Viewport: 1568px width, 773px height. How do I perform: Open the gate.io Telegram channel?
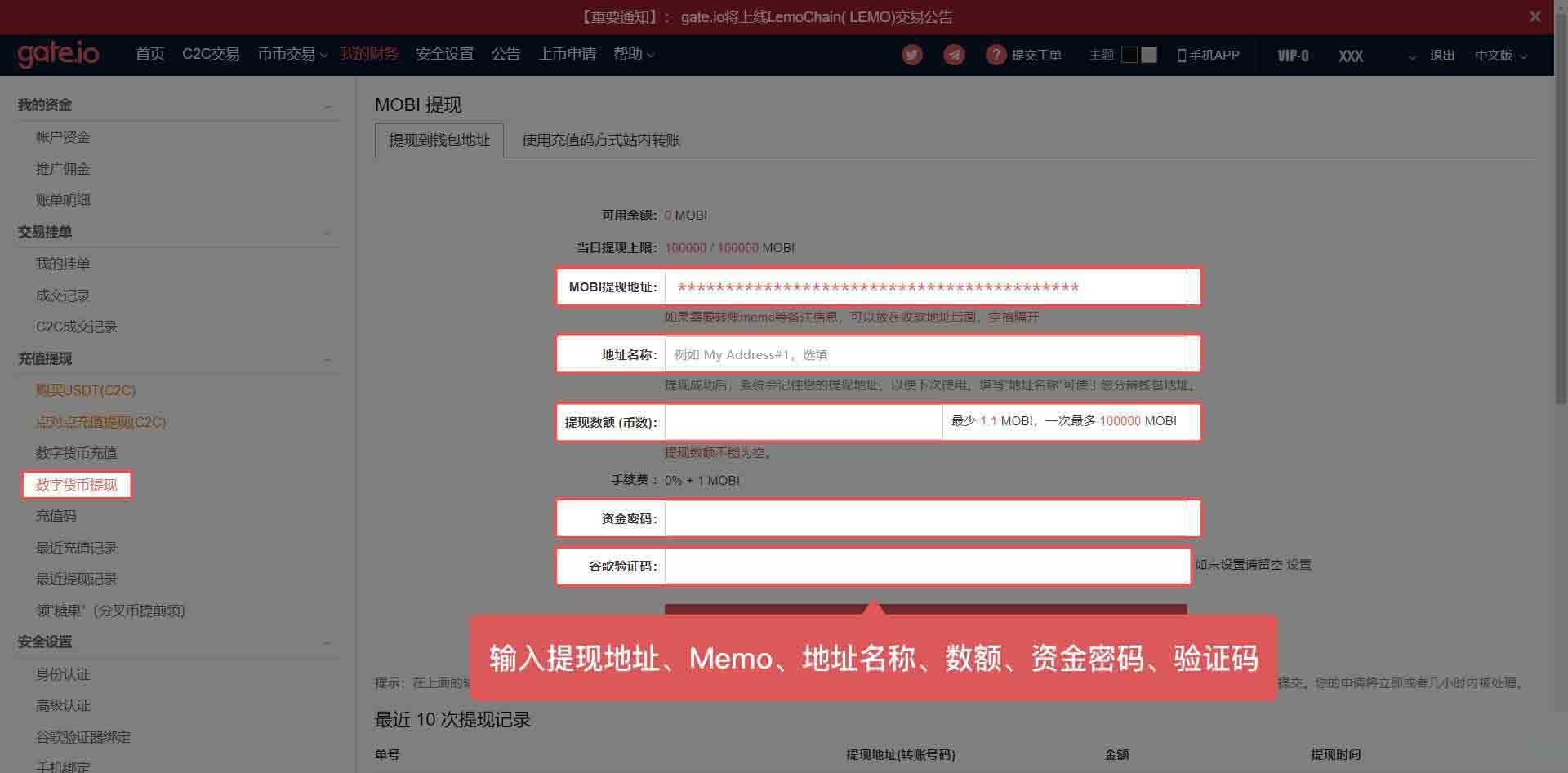click(954, 55)
